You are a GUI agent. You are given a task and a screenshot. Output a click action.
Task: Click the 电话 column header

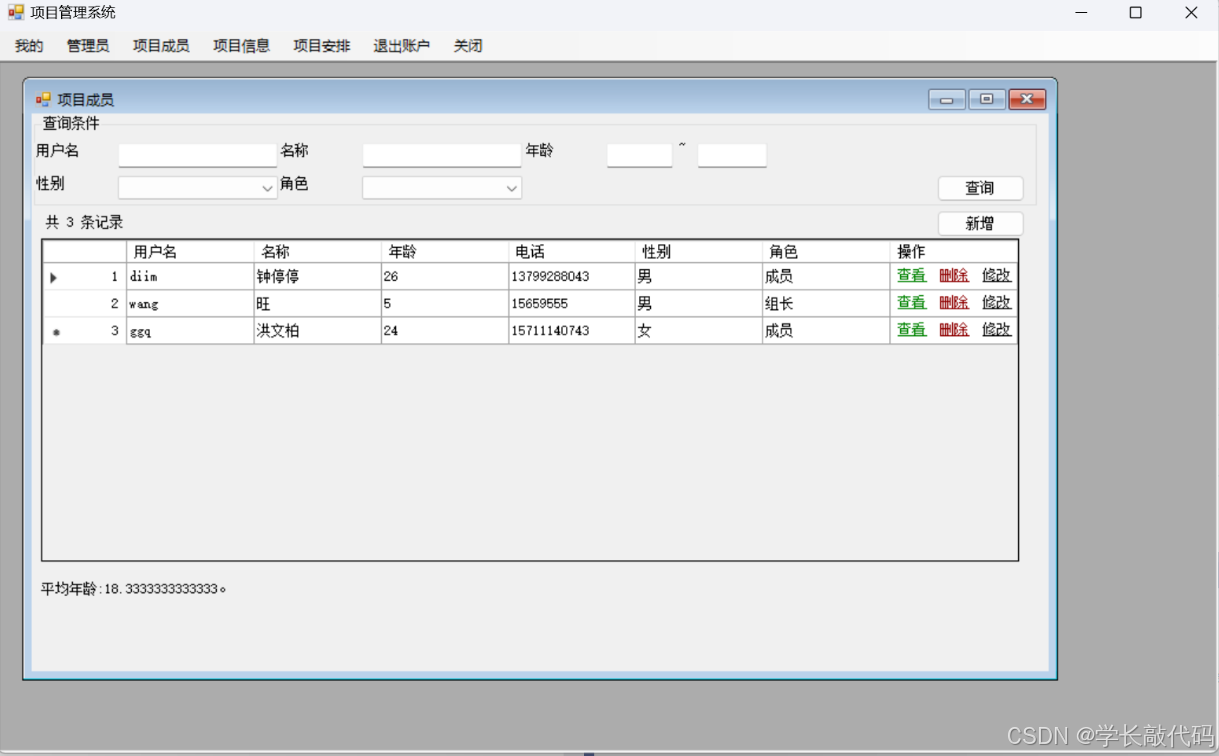(x=571, y=252)
